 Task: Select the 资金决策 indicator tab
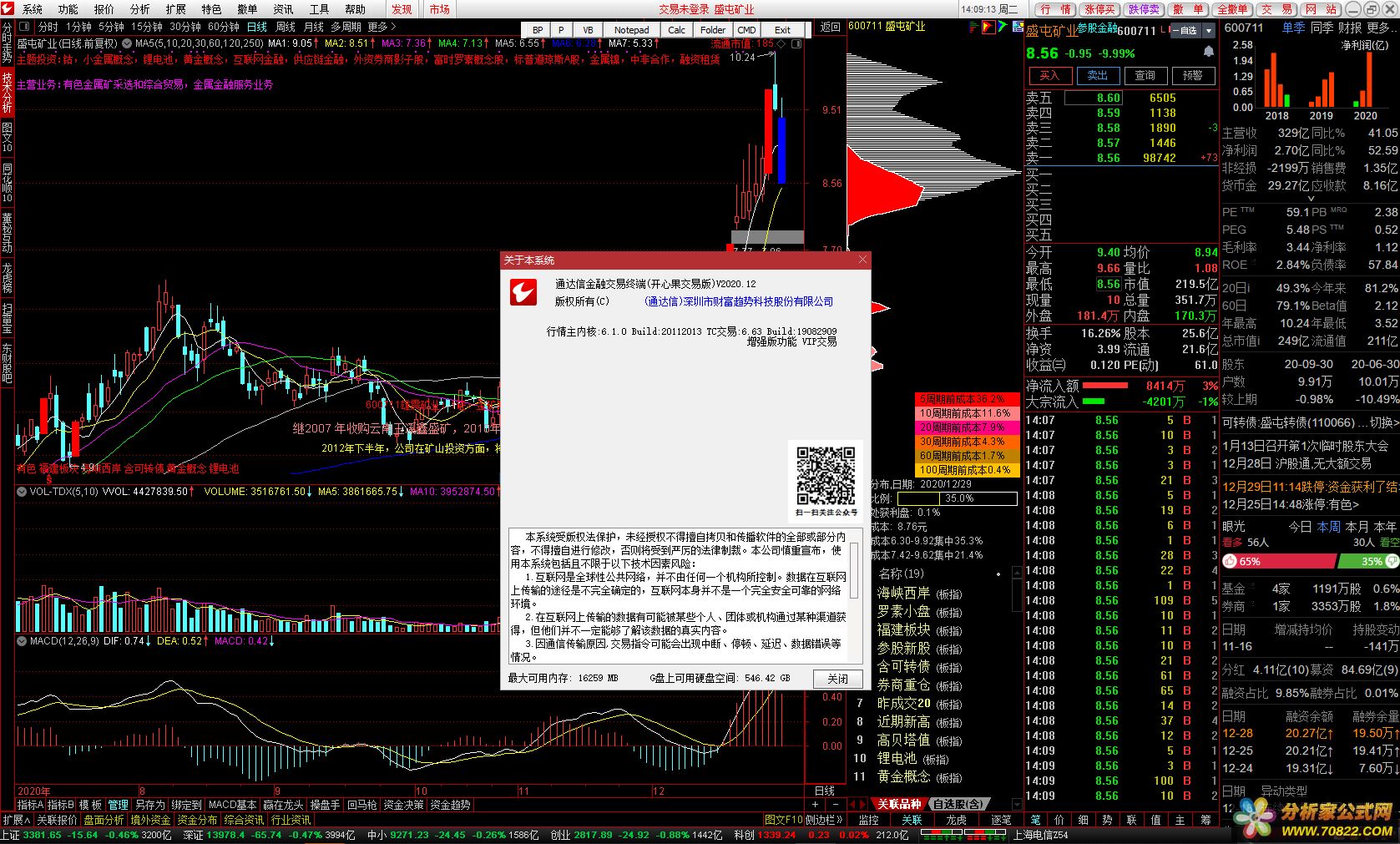(404, 805)
